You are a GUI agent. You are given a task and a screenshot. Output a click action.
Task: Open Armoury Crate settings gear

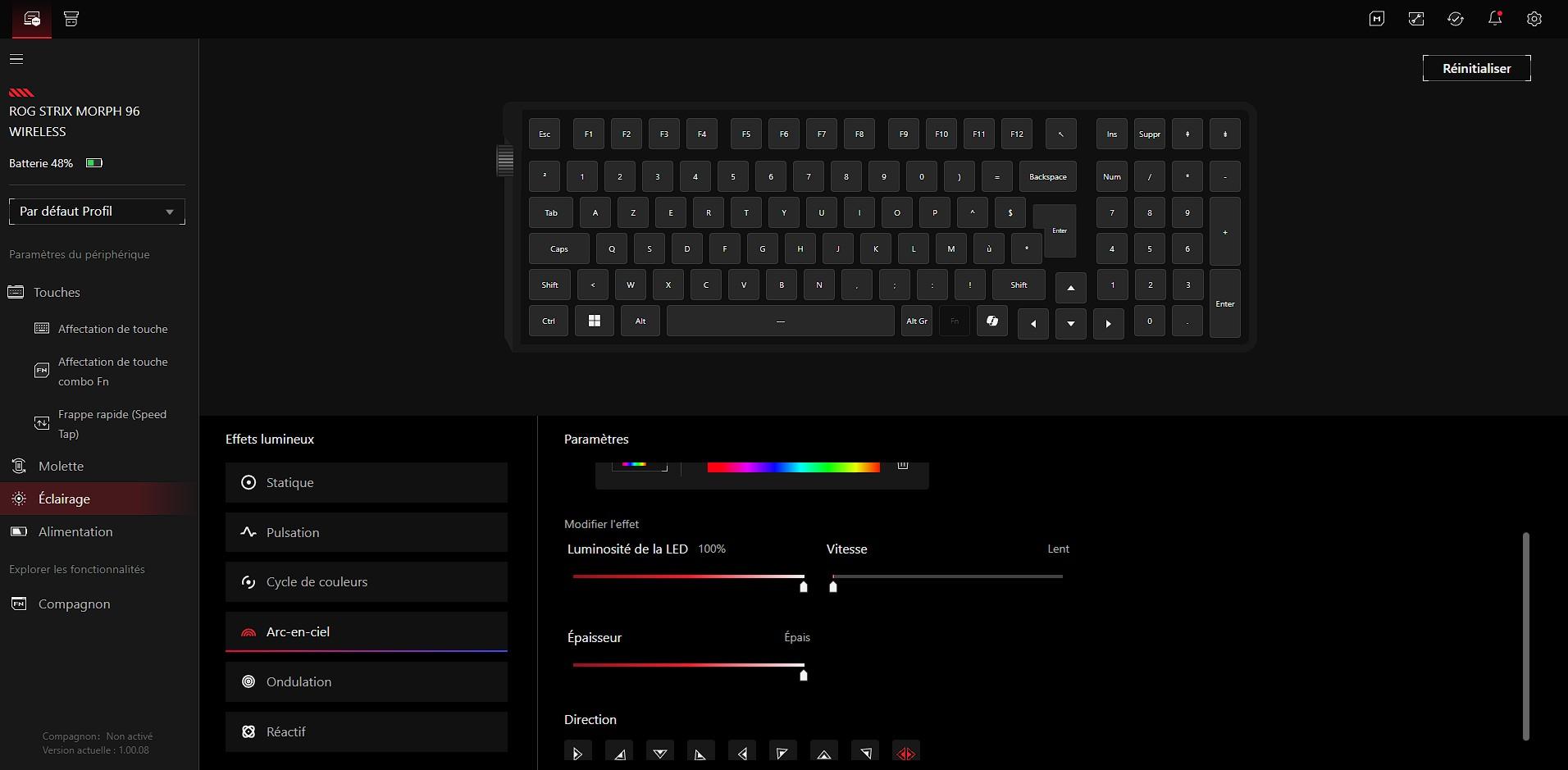(1534, 18)
